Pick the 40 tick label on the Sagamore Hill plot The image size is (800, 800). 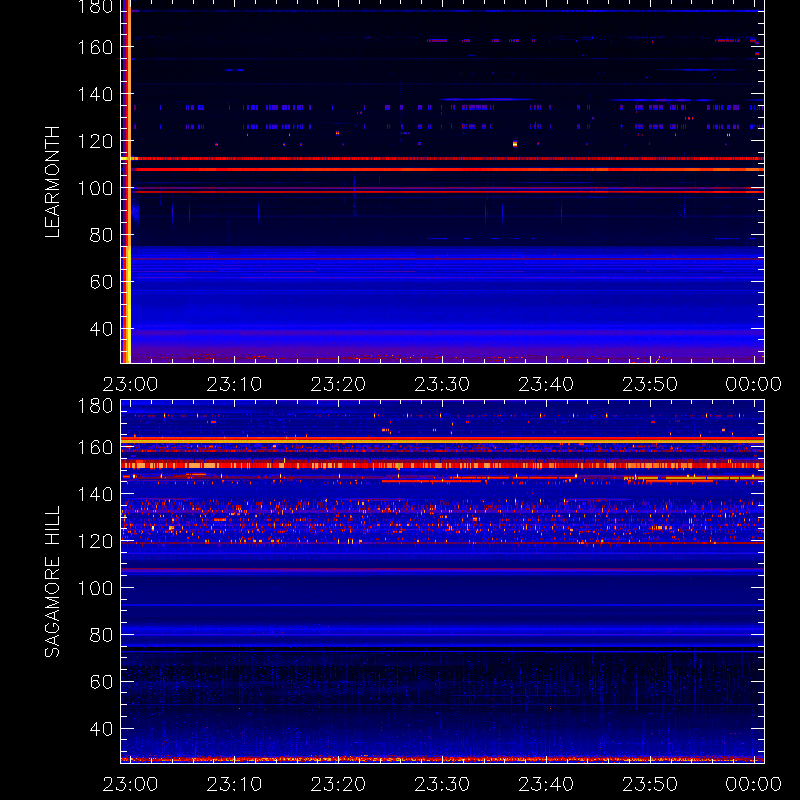pyautogui.click(x=101, y=729)
